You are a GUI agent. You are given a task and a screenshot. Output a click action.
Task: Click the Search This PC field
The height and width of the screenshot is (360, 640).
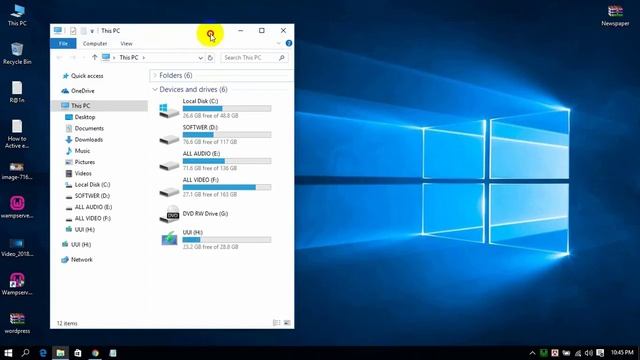tap(254, 58)
